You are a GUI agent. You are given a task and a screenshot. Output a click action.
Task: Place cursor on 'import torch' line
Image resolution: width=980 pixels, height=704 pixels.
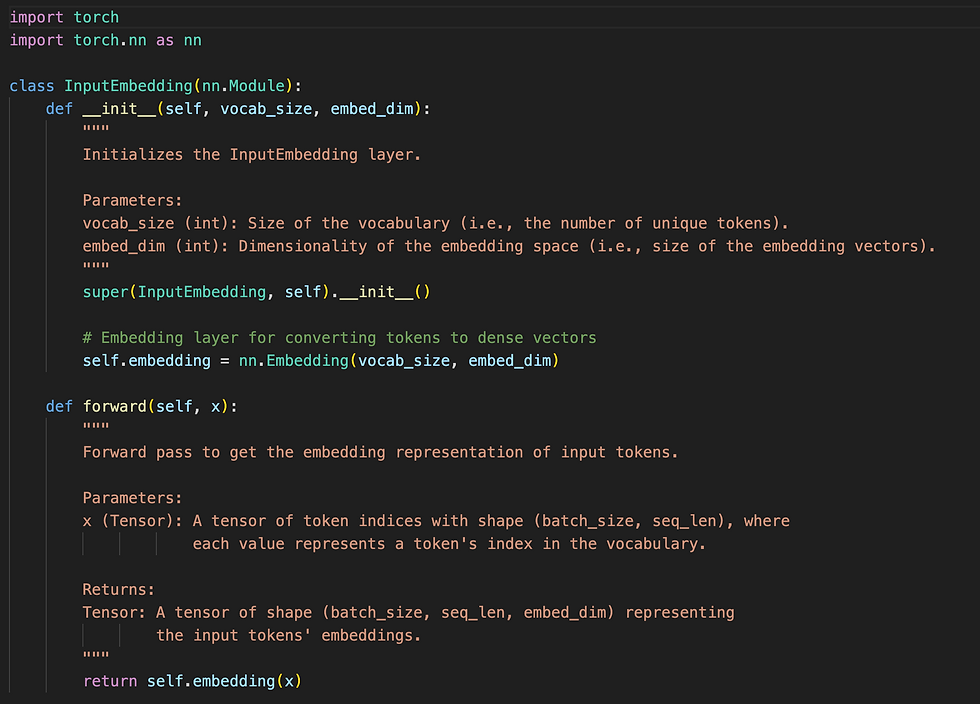tap(64, 18)
